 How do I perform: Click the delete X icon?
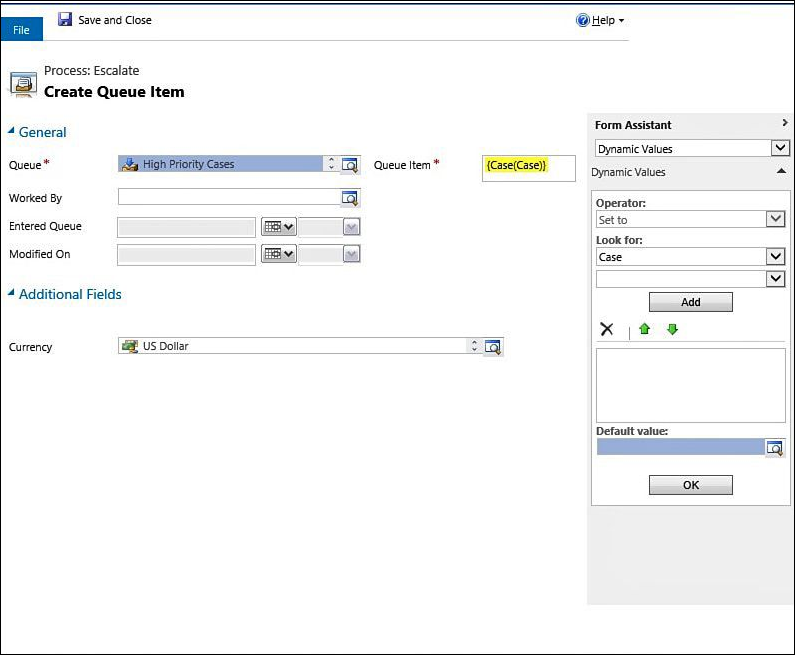606,329
